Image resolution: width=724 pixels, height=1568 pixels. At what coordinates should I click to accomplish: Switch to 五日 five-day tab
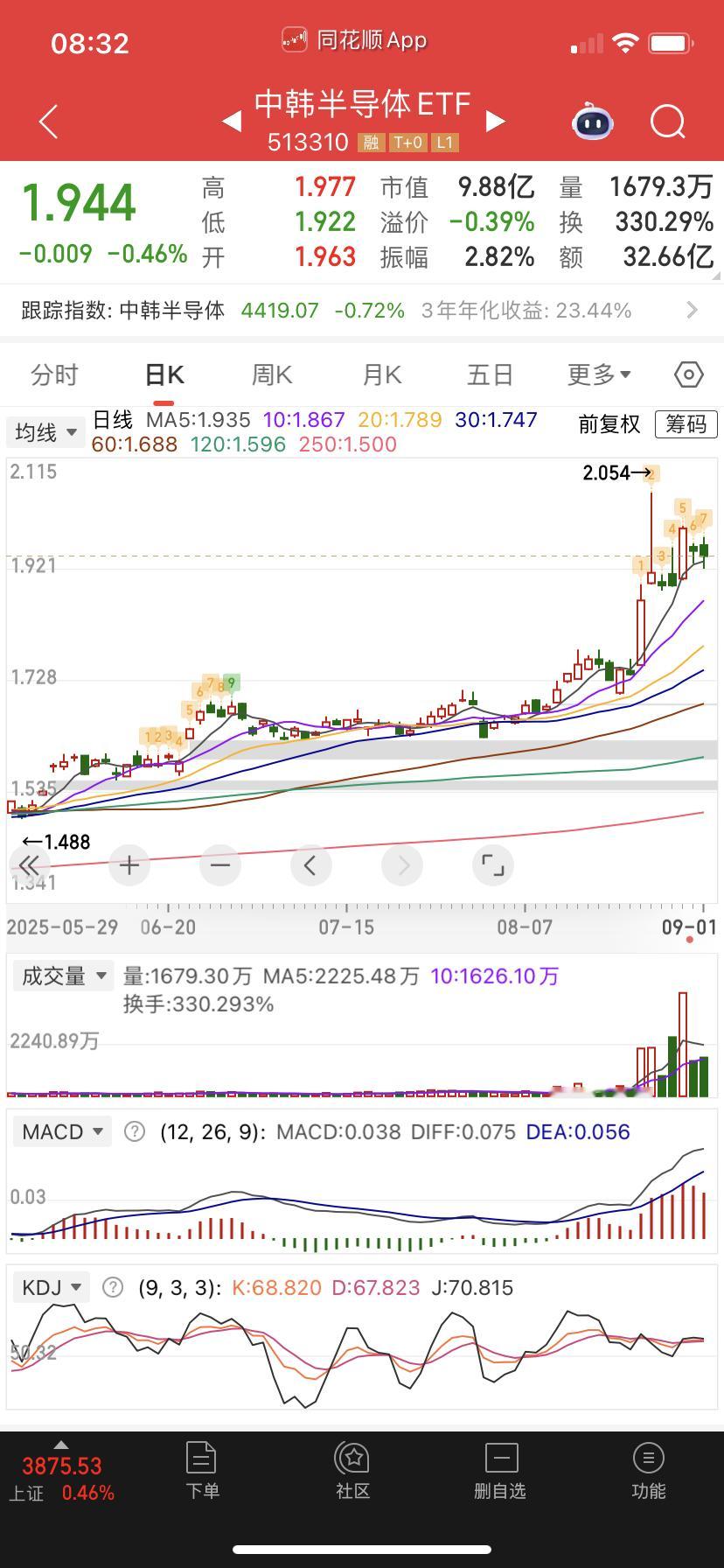coord(490,374)
